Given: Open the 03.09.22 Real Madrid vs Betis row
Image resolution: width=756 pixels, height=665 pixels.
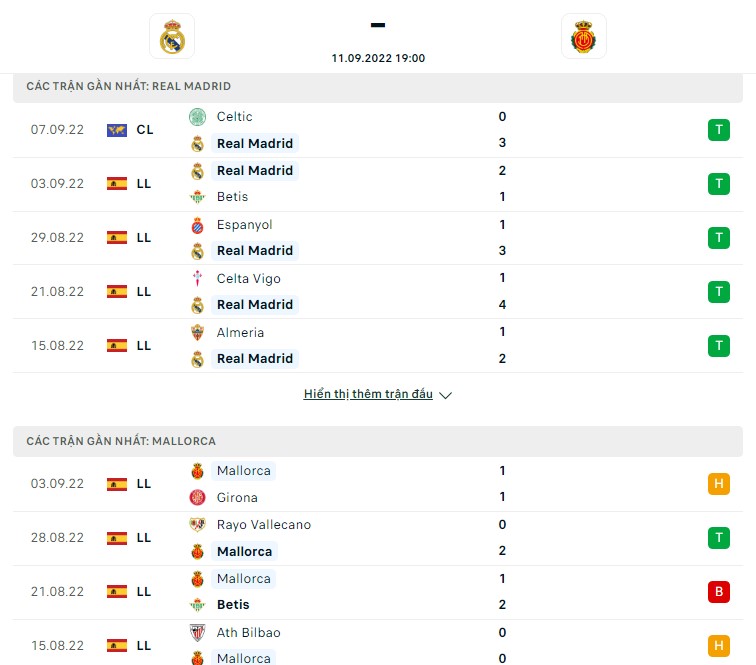Looking at the screenshot, I should 378,184.
